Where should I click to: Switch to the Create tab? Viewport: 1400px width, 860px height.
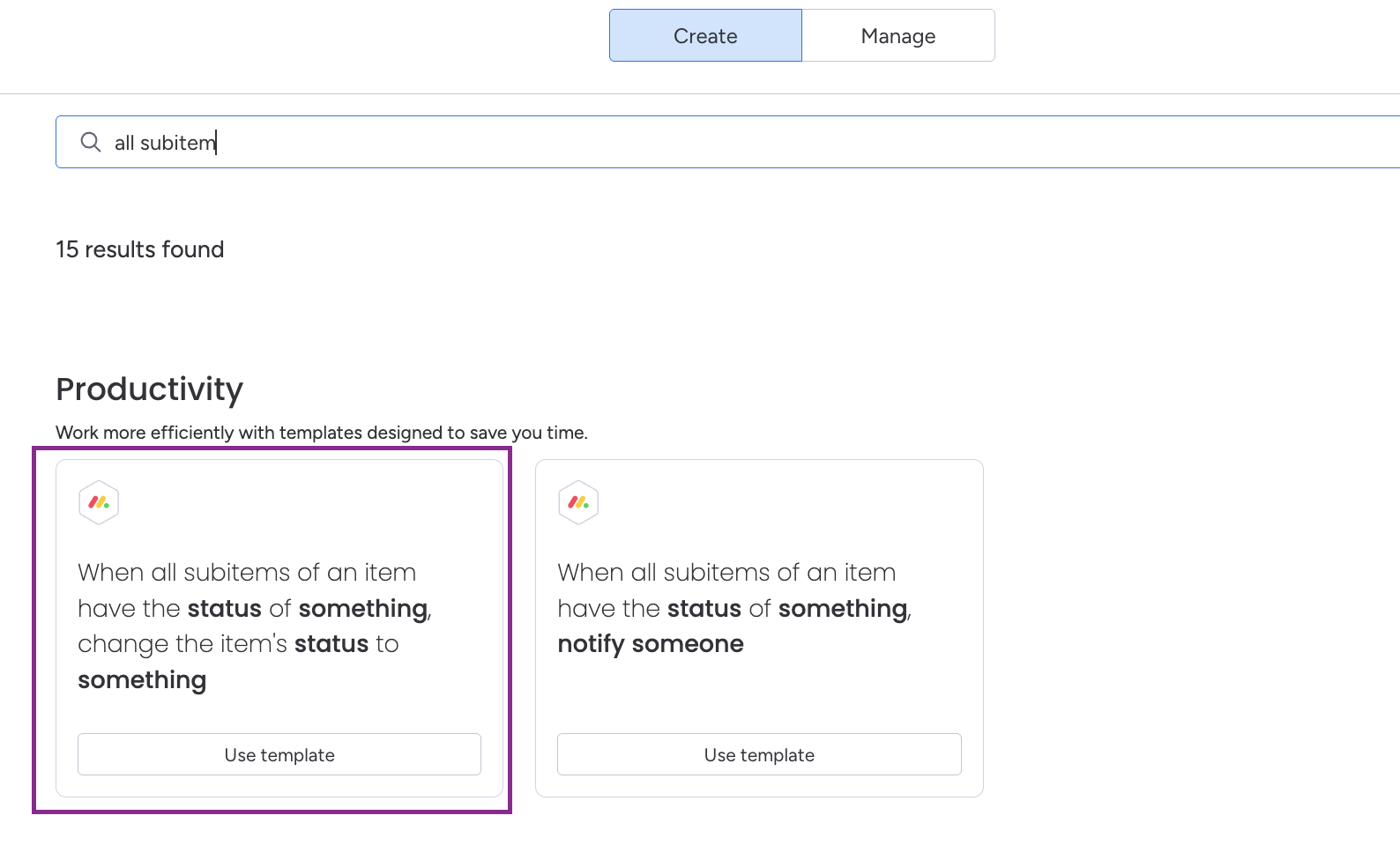(705, 36)
